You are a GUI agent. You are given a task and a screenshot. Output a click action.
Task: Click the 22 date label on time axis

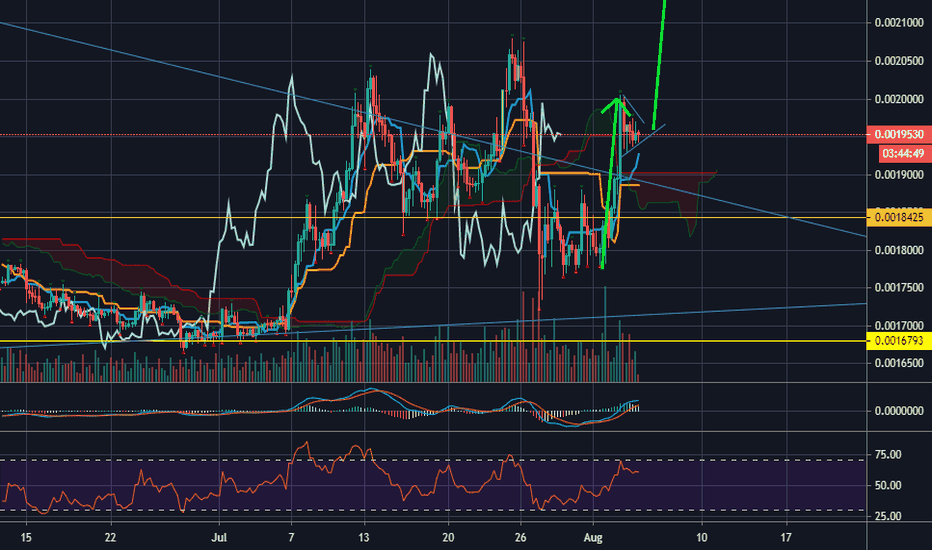(110, 538)
